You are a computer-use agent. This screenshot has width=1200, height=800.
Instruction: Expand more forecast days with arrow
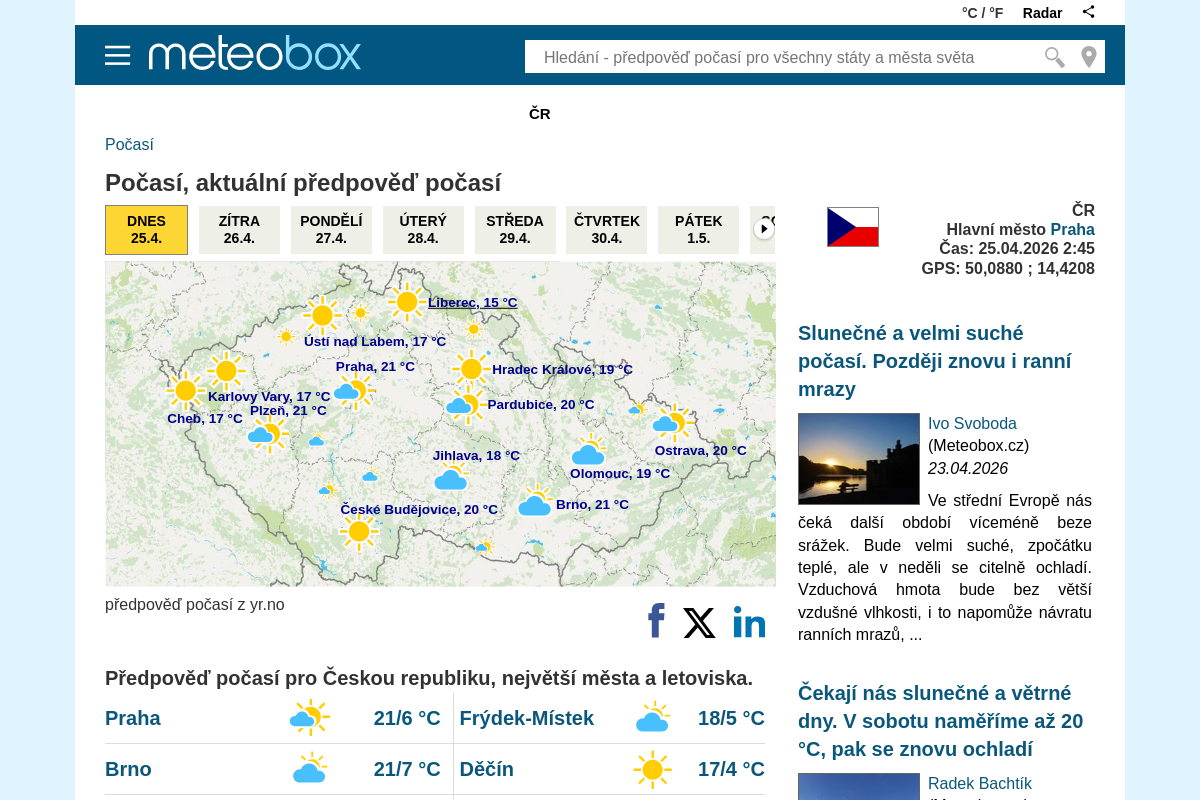[764, 228]
